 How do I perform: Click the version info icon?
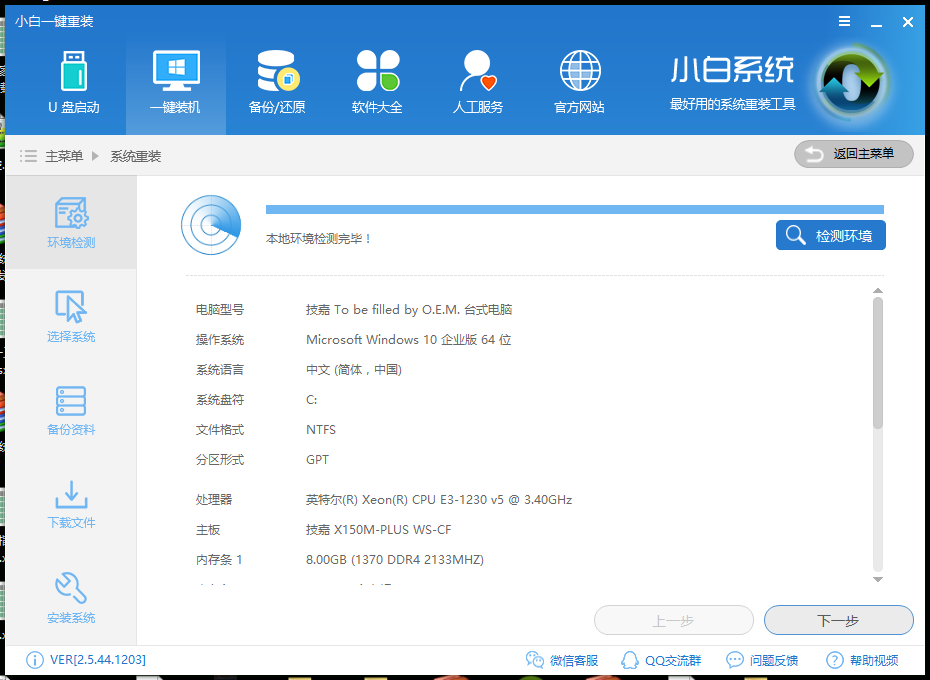[34, 660]
